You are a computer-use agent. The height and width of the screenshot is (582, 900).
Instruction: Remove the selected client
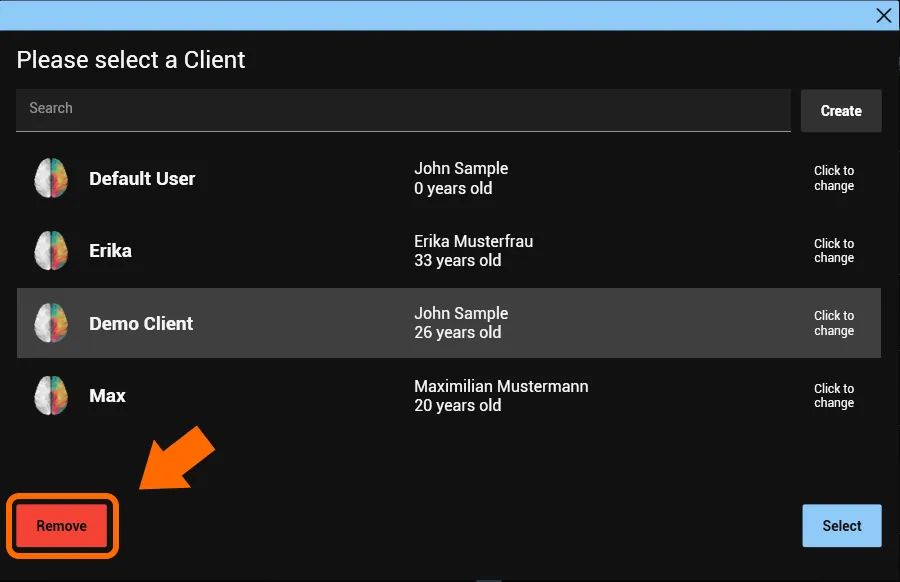pyautogui.click(x=61, y=526)
